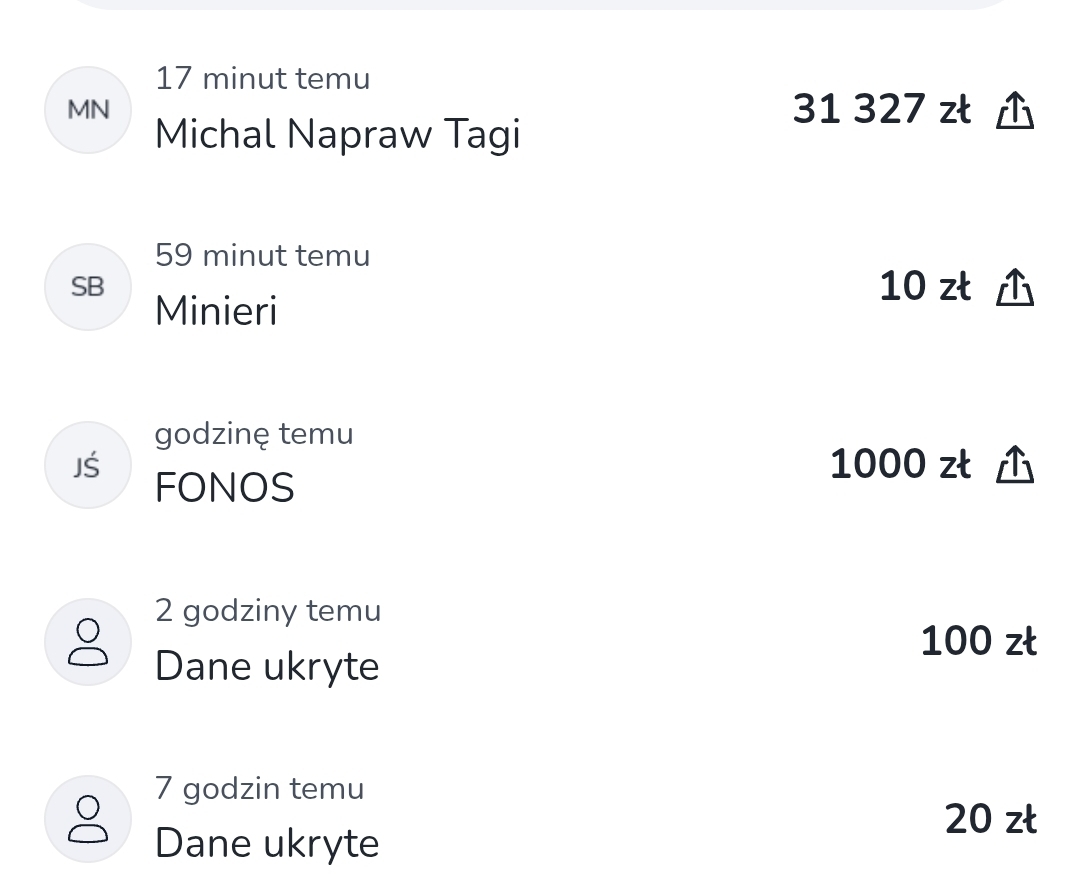
Task: Tap the share icon beside 31 327 zł
Action: [1014, 110]
